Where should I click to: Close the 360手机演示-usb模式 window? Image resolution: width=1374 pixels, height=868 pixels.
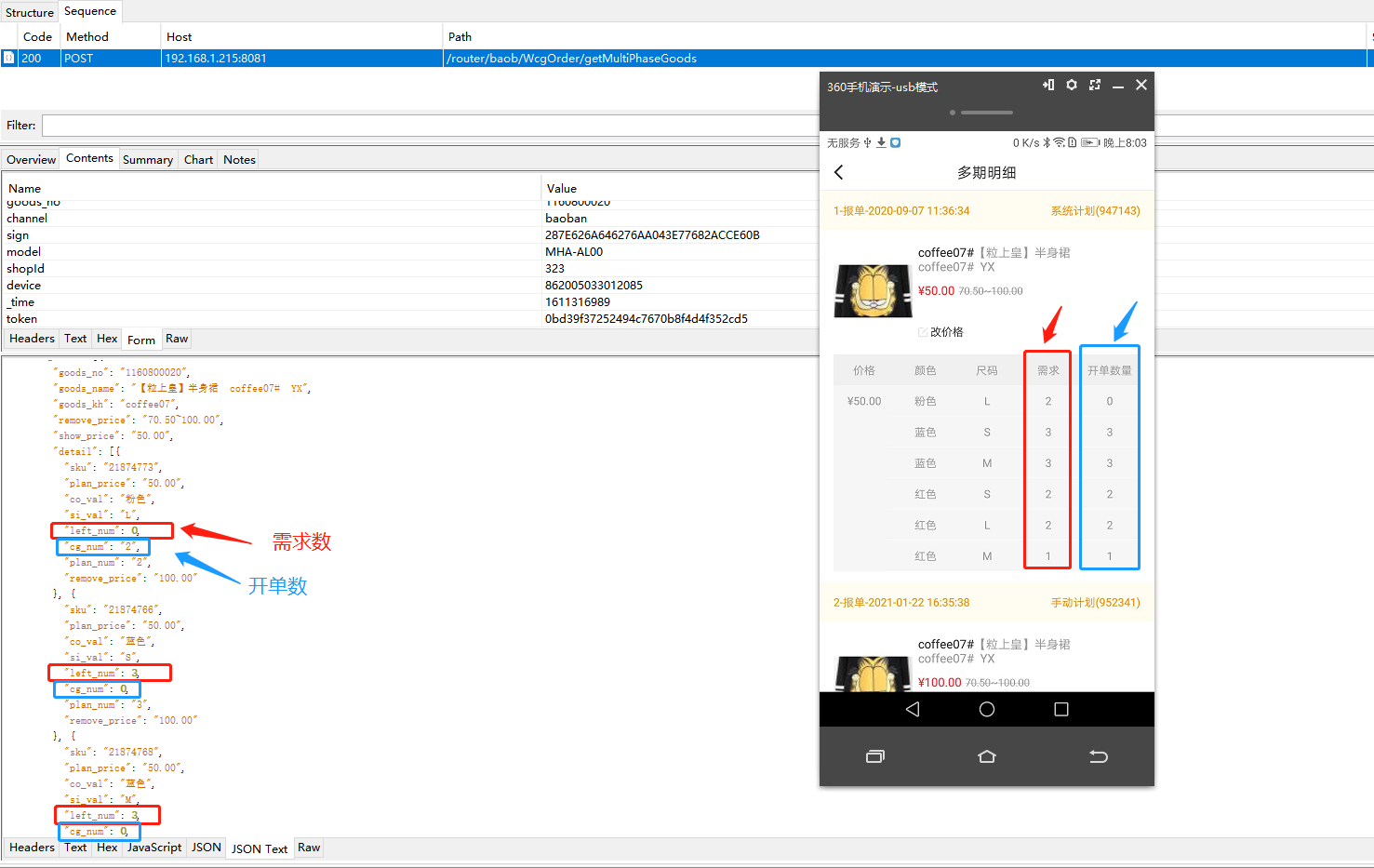[1141, 85]
